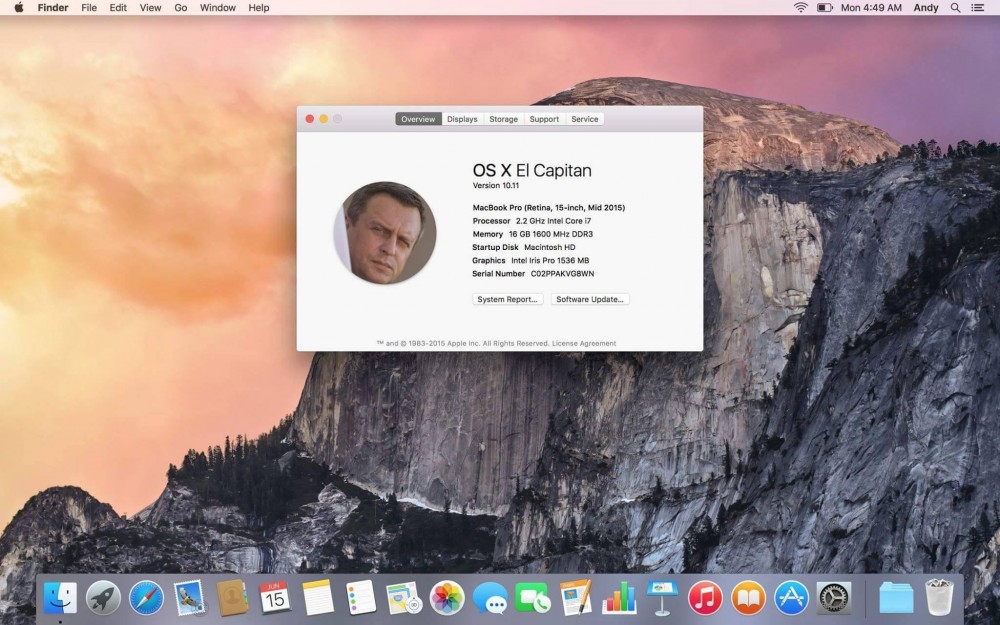The height and width of the screenshot is (625, 1000).
Task: Click the Software Update... button
Action: (590, 299)
